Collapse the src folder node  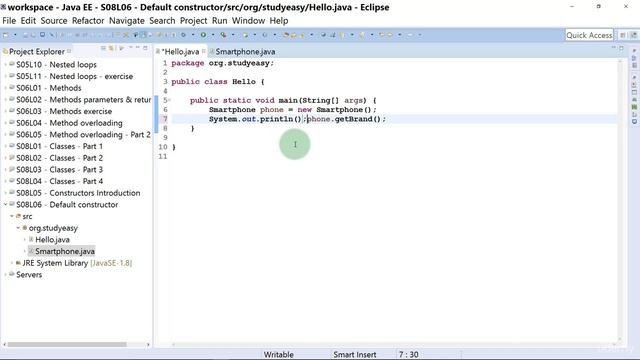[x=12, y=216]
